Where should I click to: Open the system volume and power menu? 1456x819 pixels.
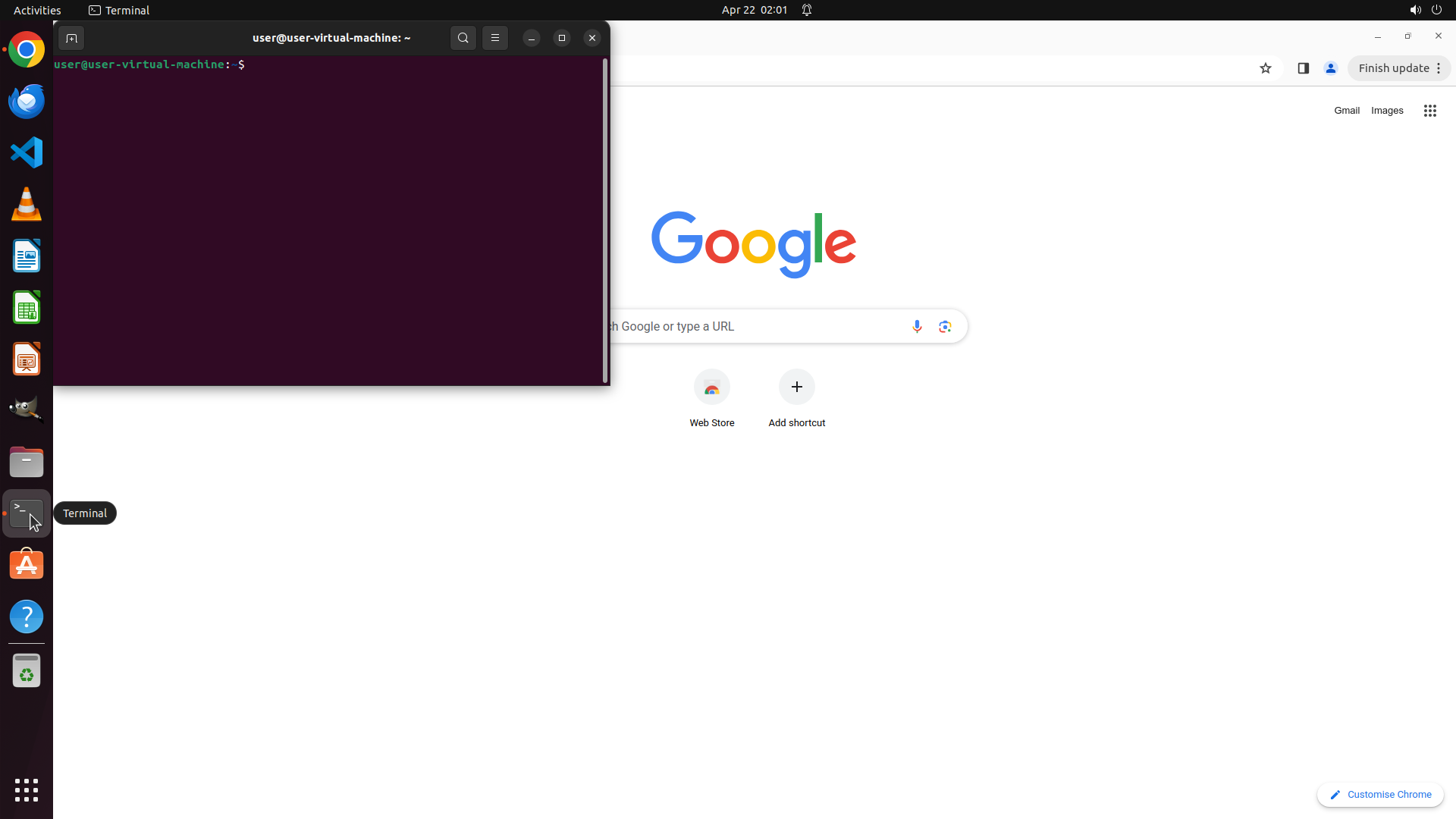pos(1426,10)
